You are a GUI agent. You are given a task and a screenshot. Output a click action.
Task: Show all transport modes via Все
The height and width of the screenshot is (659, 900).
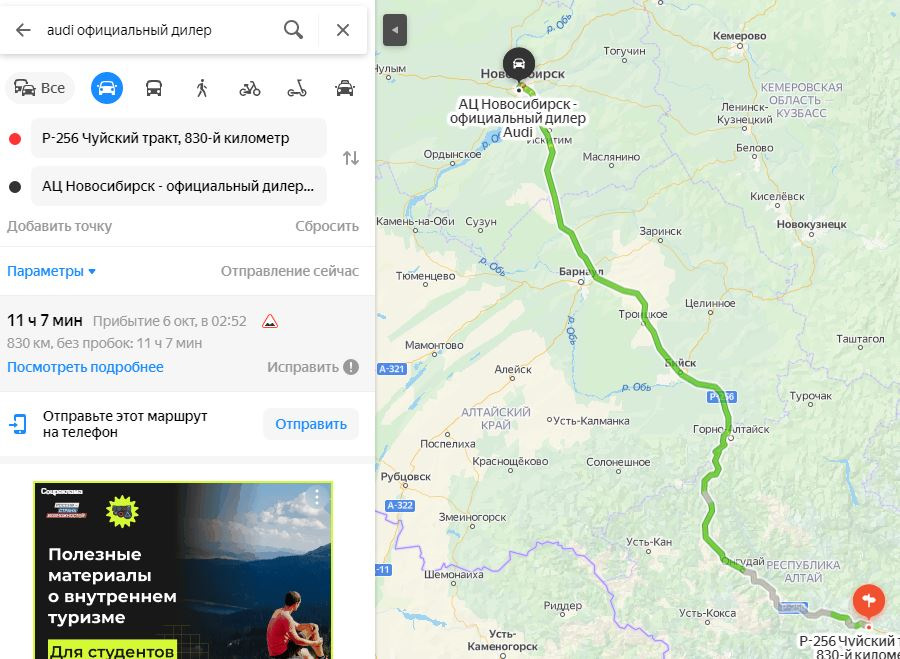(40, 88)
